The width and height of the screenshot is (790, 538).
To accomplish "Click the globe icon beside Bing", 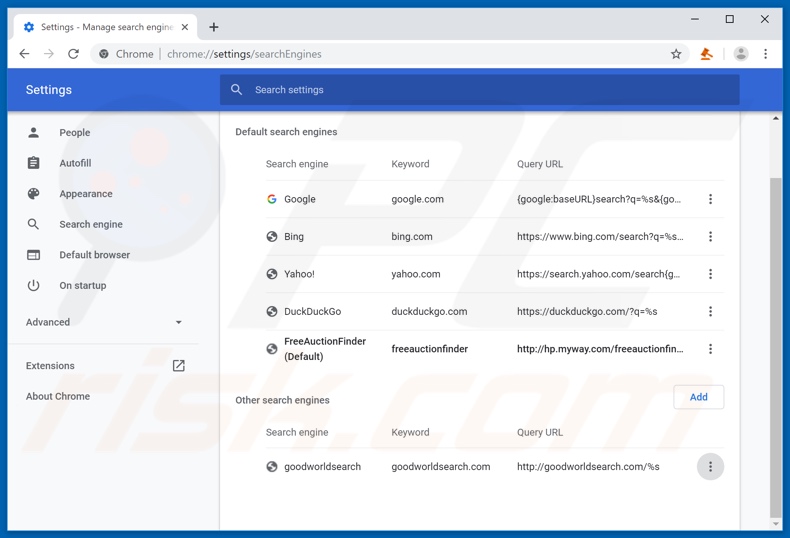I will tap(272, 236).
